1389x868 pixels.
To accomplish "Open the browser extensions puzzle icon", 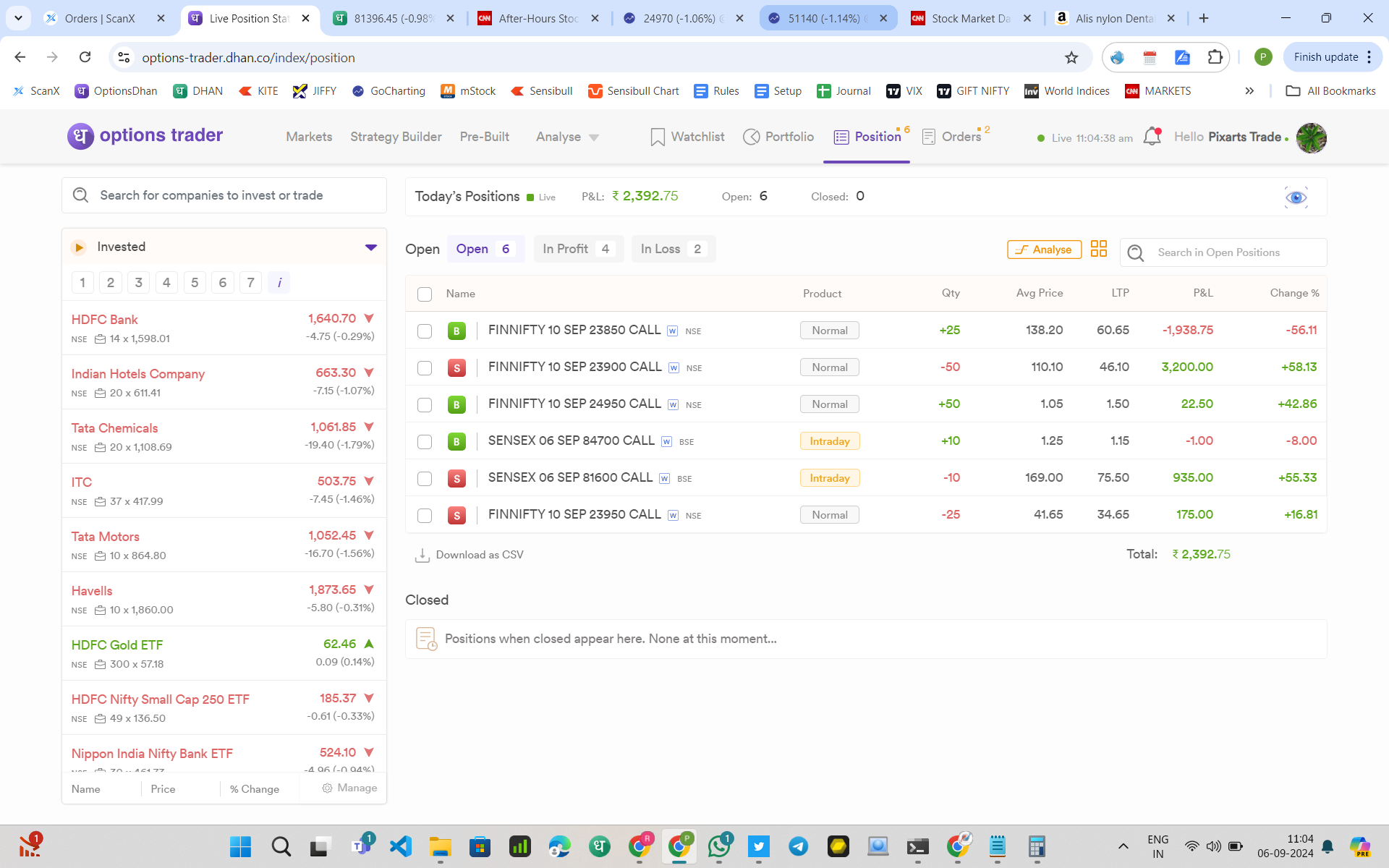I will point(1215,57).
